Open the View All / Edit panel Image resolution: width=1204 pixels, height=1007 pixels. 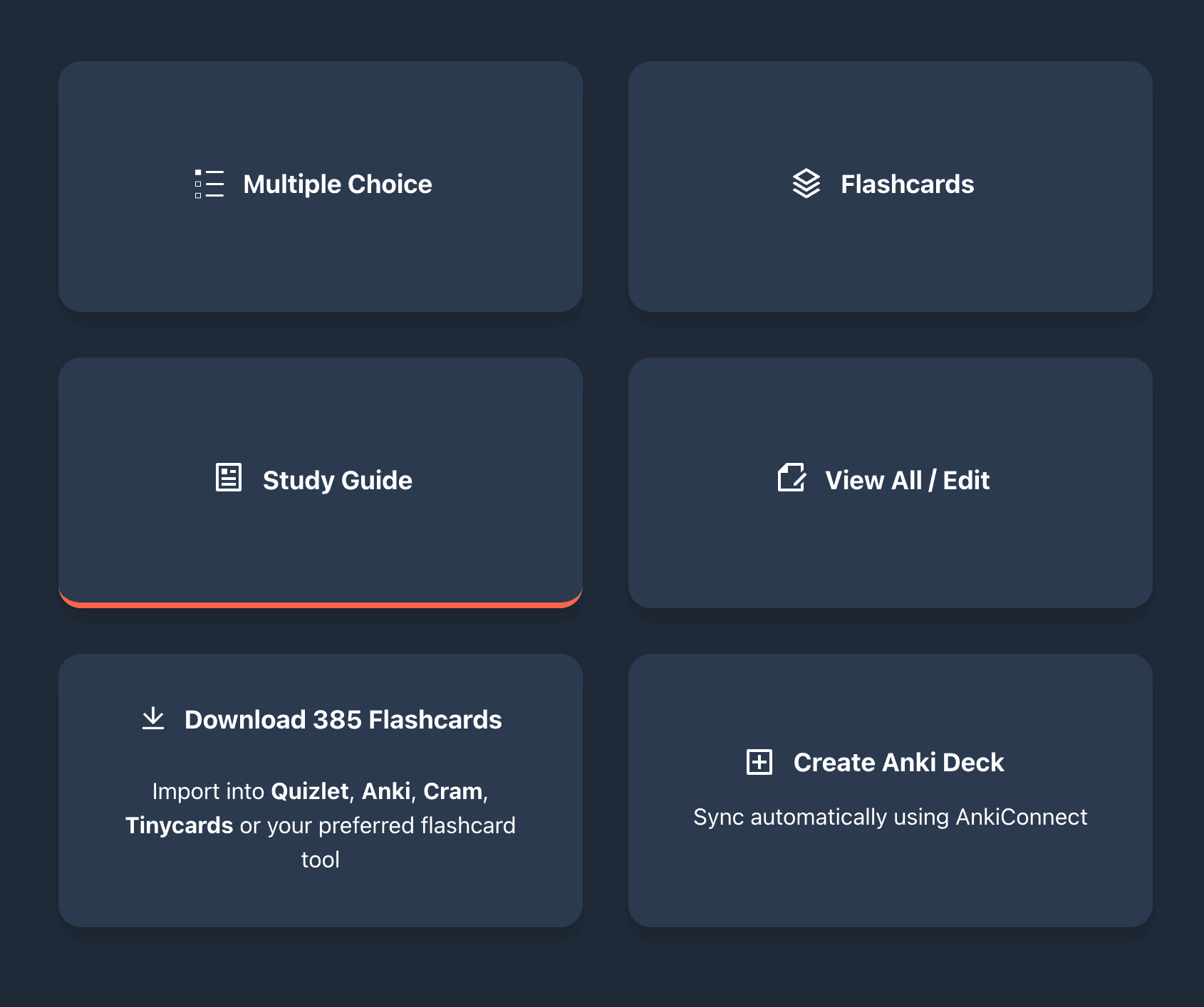coord(891,483)
